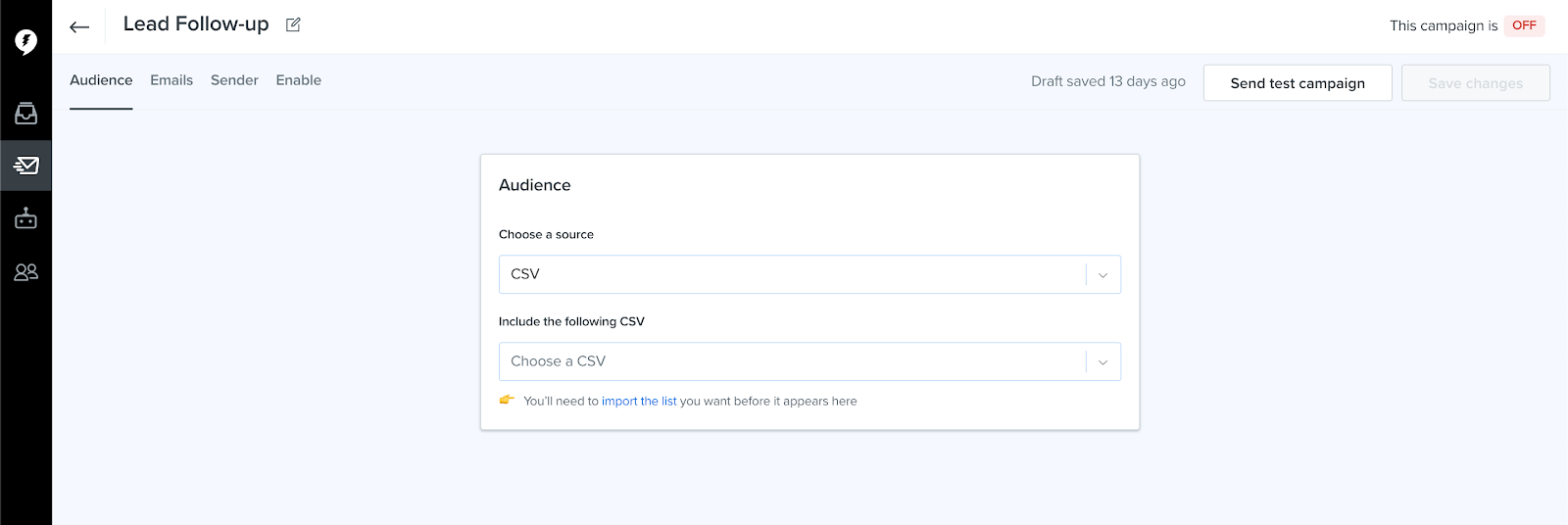Click the Save changes button
The width and height of the screenshot is (1568, 525).
click(x=1476, y=83)
